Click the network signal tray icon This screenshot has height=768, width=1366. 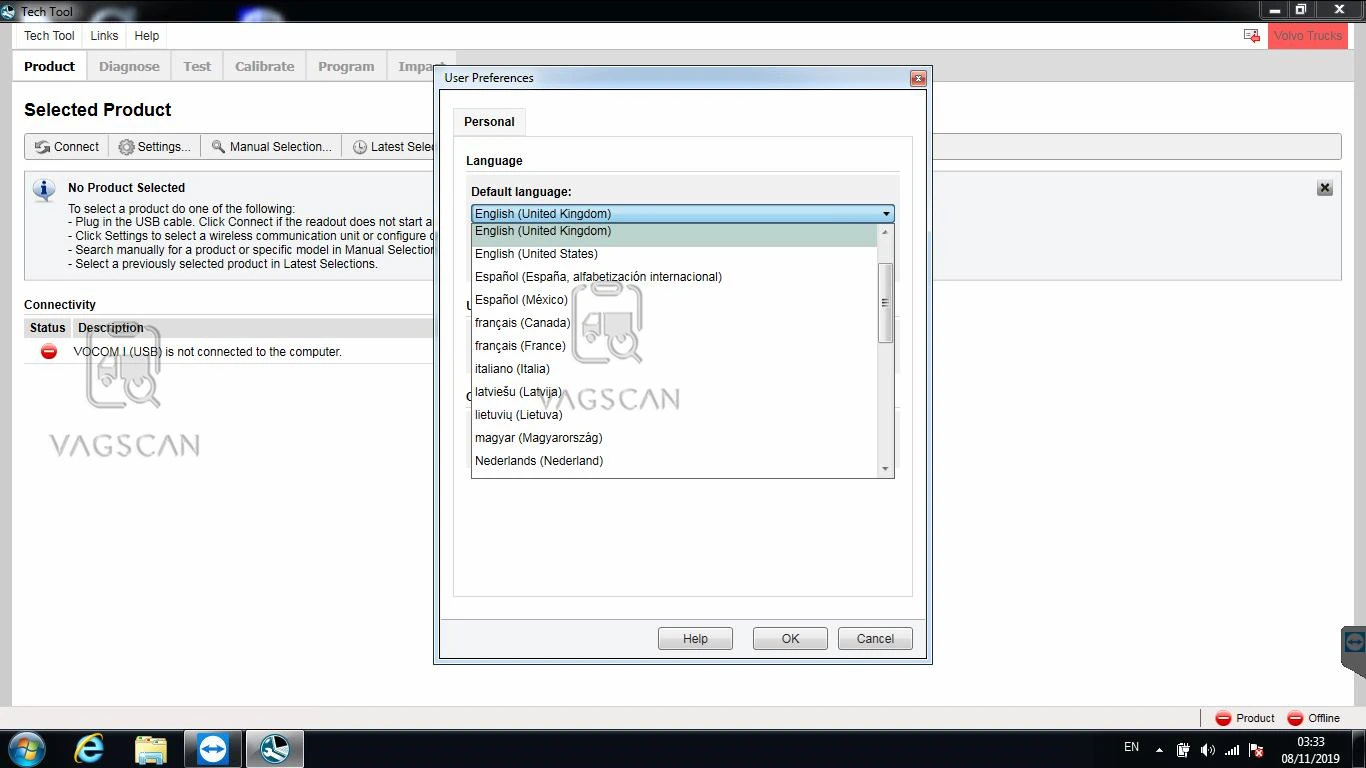point(1232,750)
